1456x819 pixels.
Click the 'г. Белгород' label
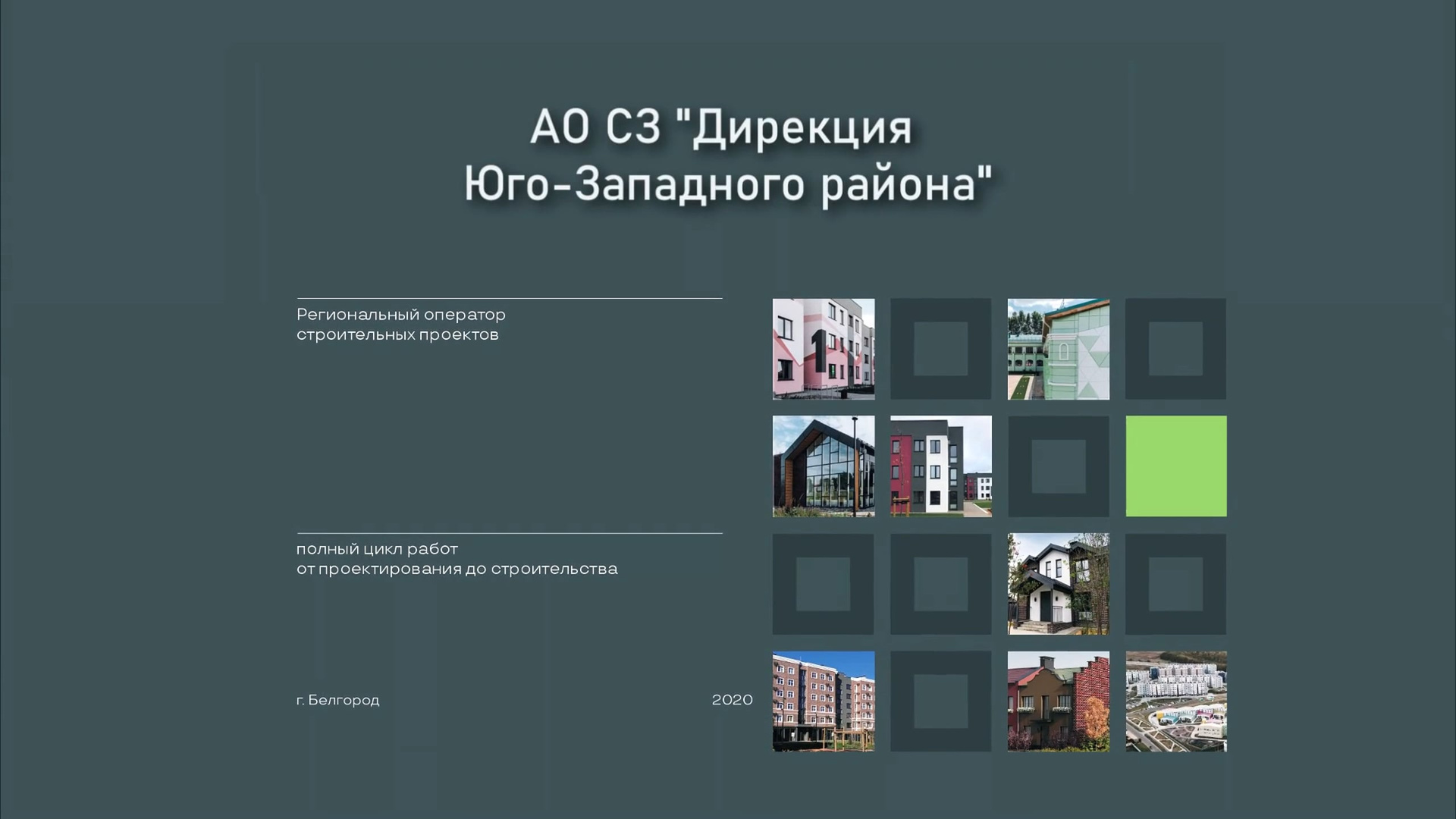coord(337,700)
